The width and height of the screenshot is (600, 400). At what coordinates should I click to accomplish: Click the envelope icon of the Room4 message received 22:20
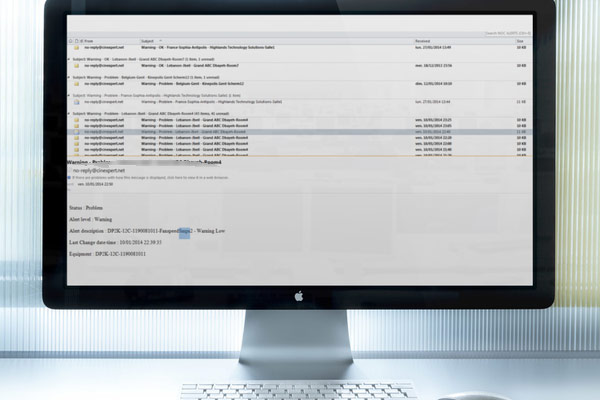click(x=77, y=138)
